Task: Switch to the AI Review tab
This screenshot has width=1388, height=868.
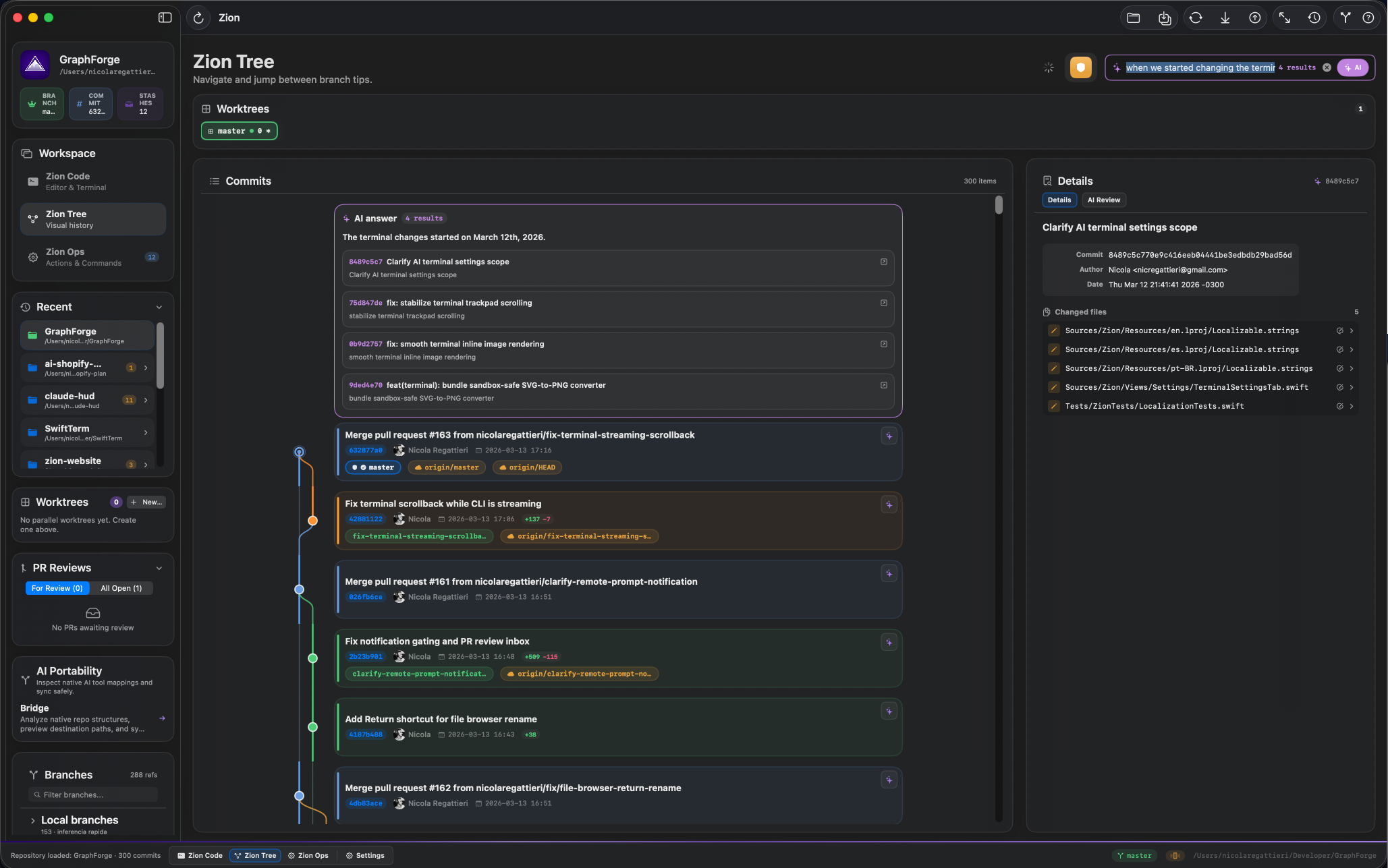Action: (x=1104, y=200)
